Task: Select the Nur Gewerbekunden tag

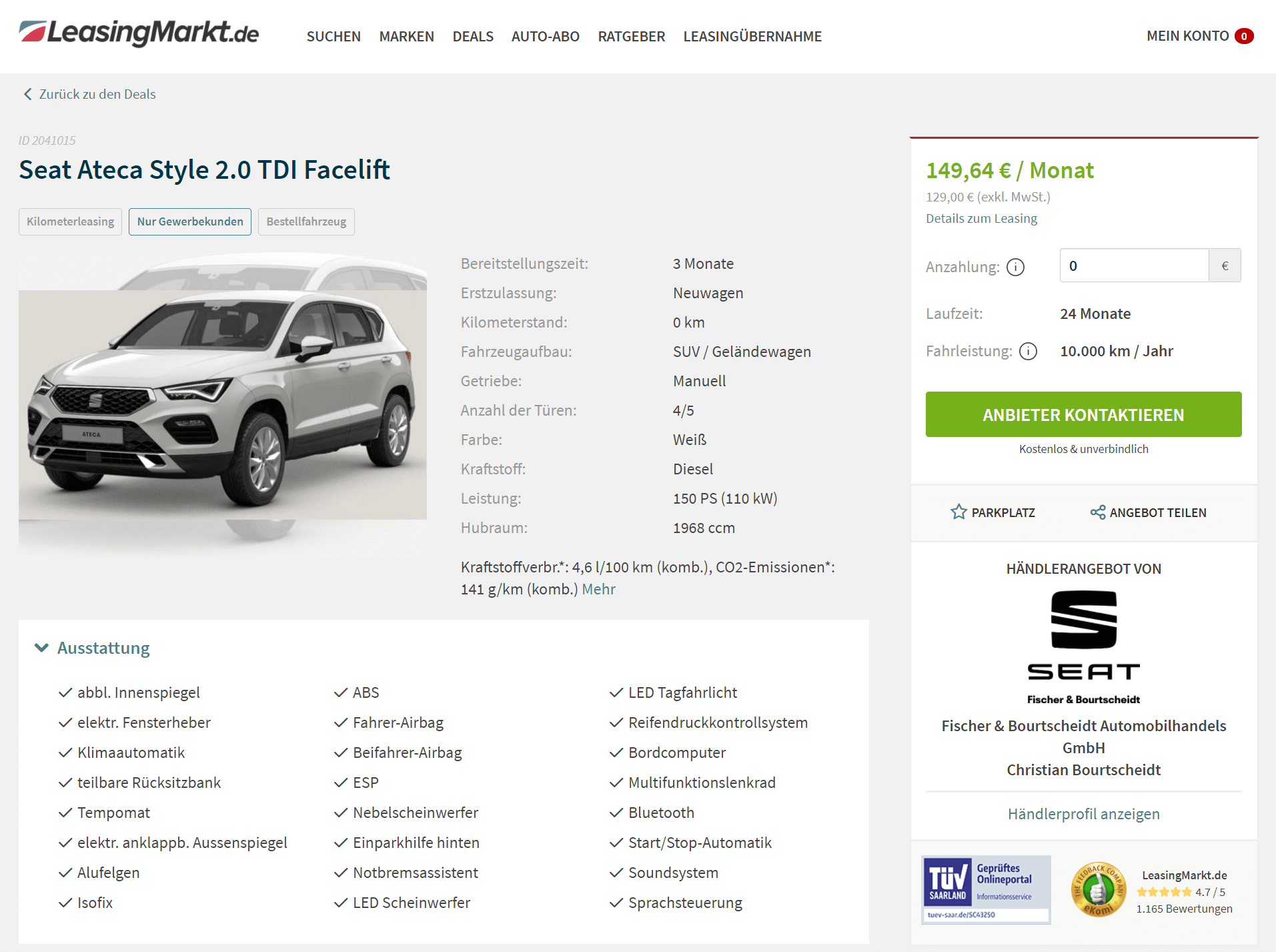Action: click(190, 221)
